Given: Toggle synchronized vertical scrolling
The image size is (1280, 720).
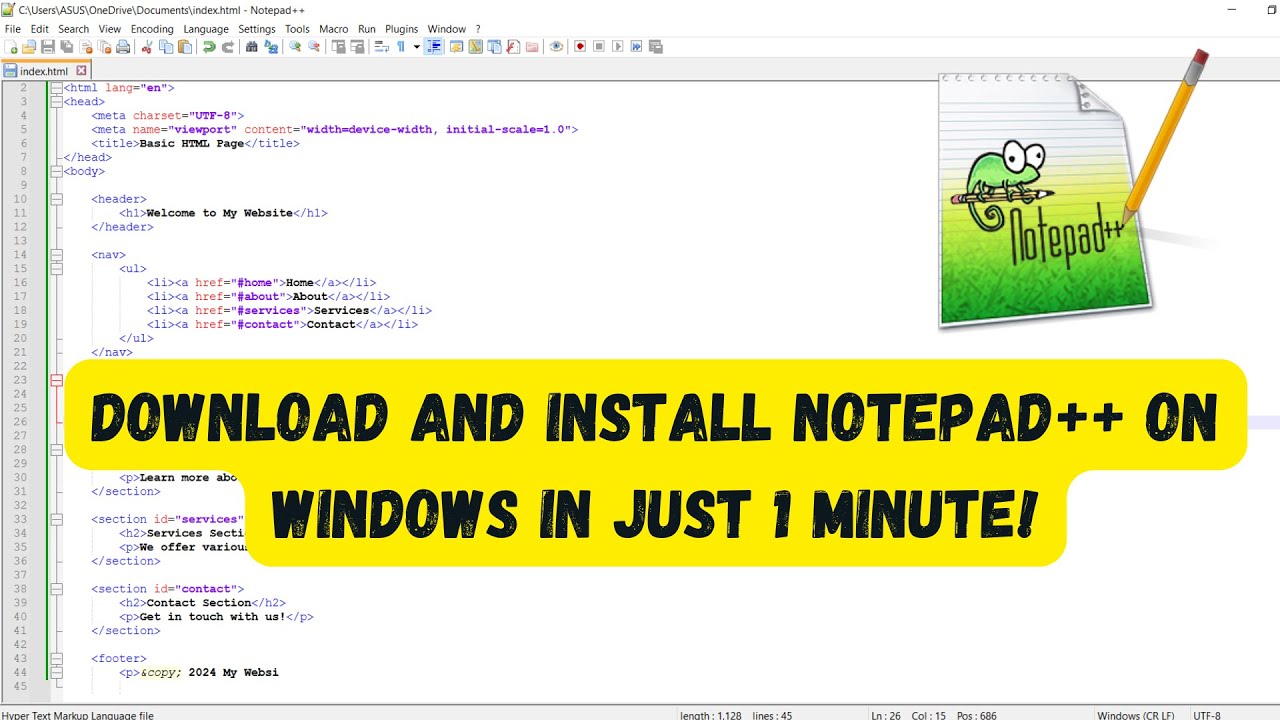Looking at the screenshot, I should (338, 46).
